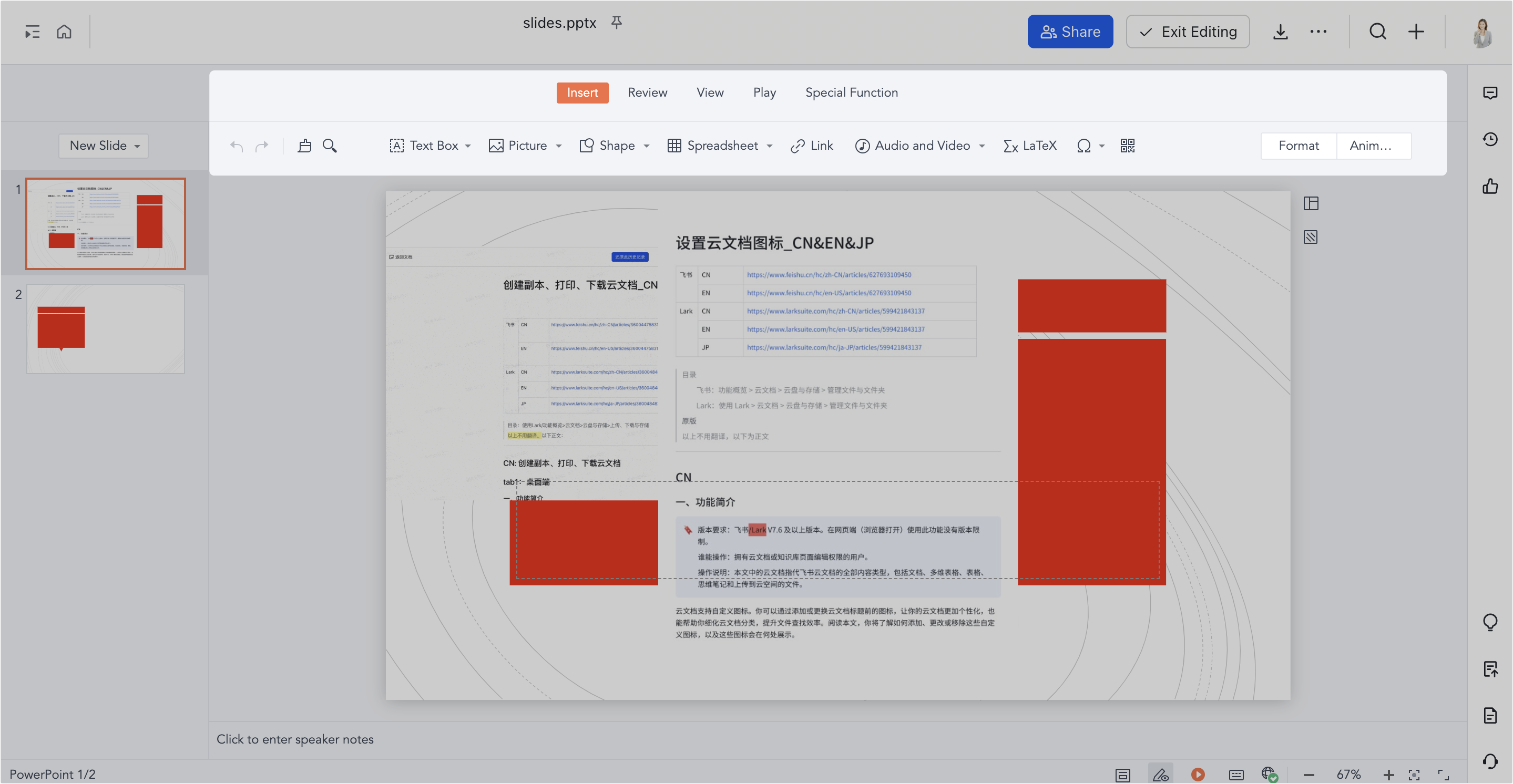Screen dimensions: 1513x784
Task: Open the more options ellipsis menu
Action: [1318, 32]
